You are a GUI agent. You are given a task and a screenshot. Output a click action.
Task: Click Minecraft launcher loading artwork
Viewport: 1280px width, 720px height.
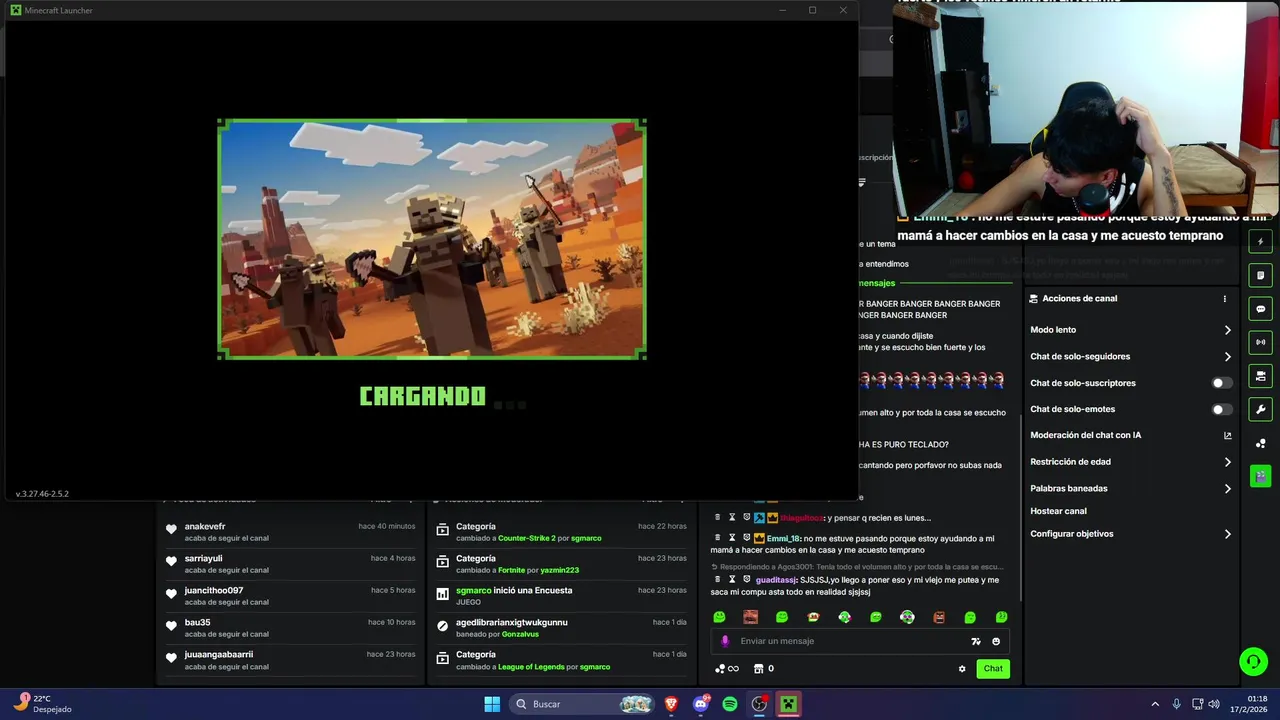(432, 239)
